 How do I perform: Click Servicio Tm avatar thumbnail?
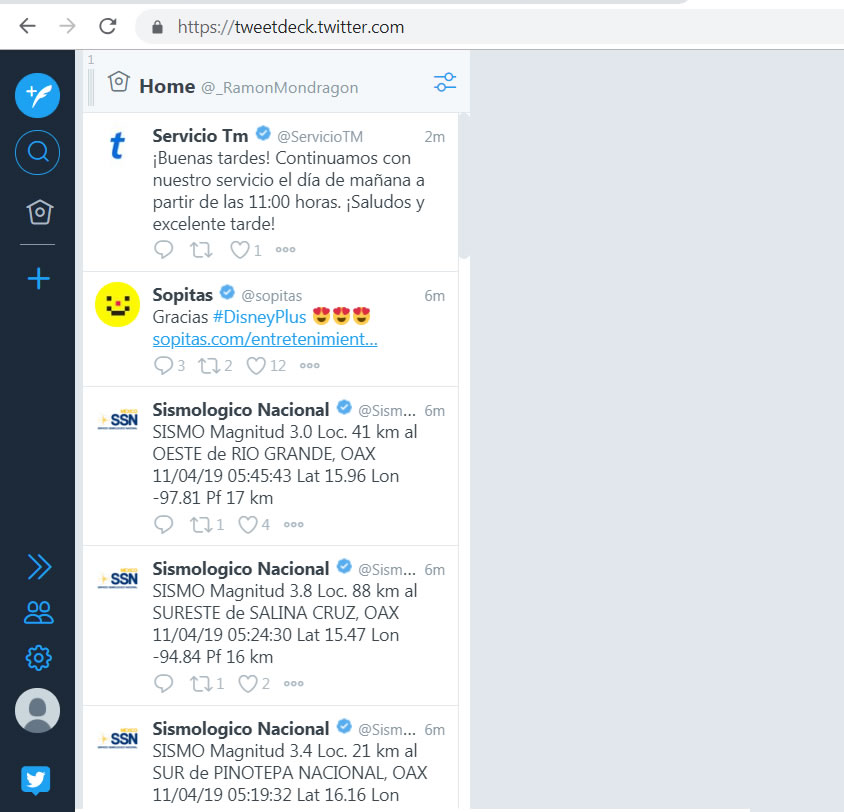[x=117, y=145]
